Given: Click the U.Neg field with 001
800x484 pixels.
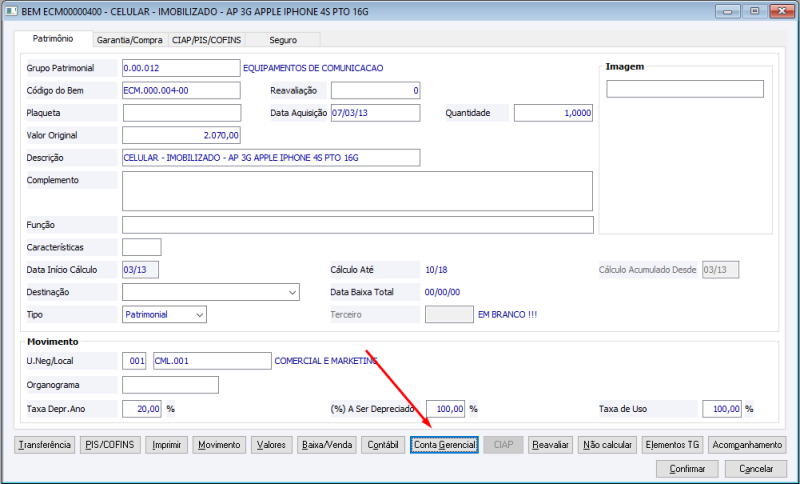Looking at the screenshot, I should click(x=134, y=361).
